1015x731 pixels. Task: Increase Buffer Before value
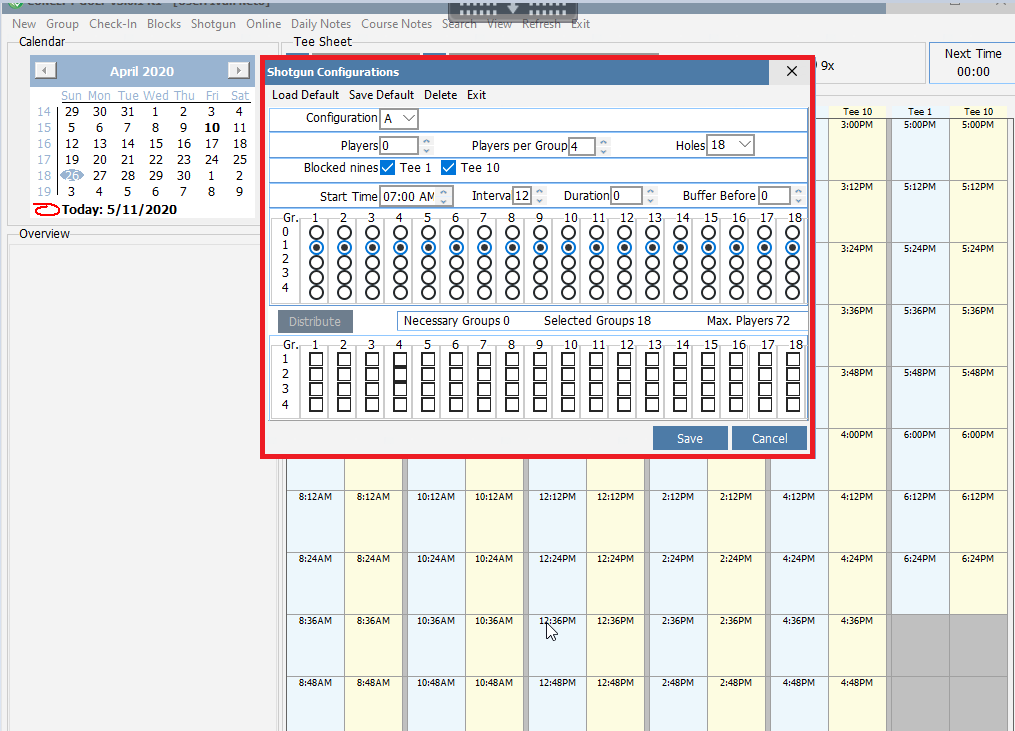(798, 191)
